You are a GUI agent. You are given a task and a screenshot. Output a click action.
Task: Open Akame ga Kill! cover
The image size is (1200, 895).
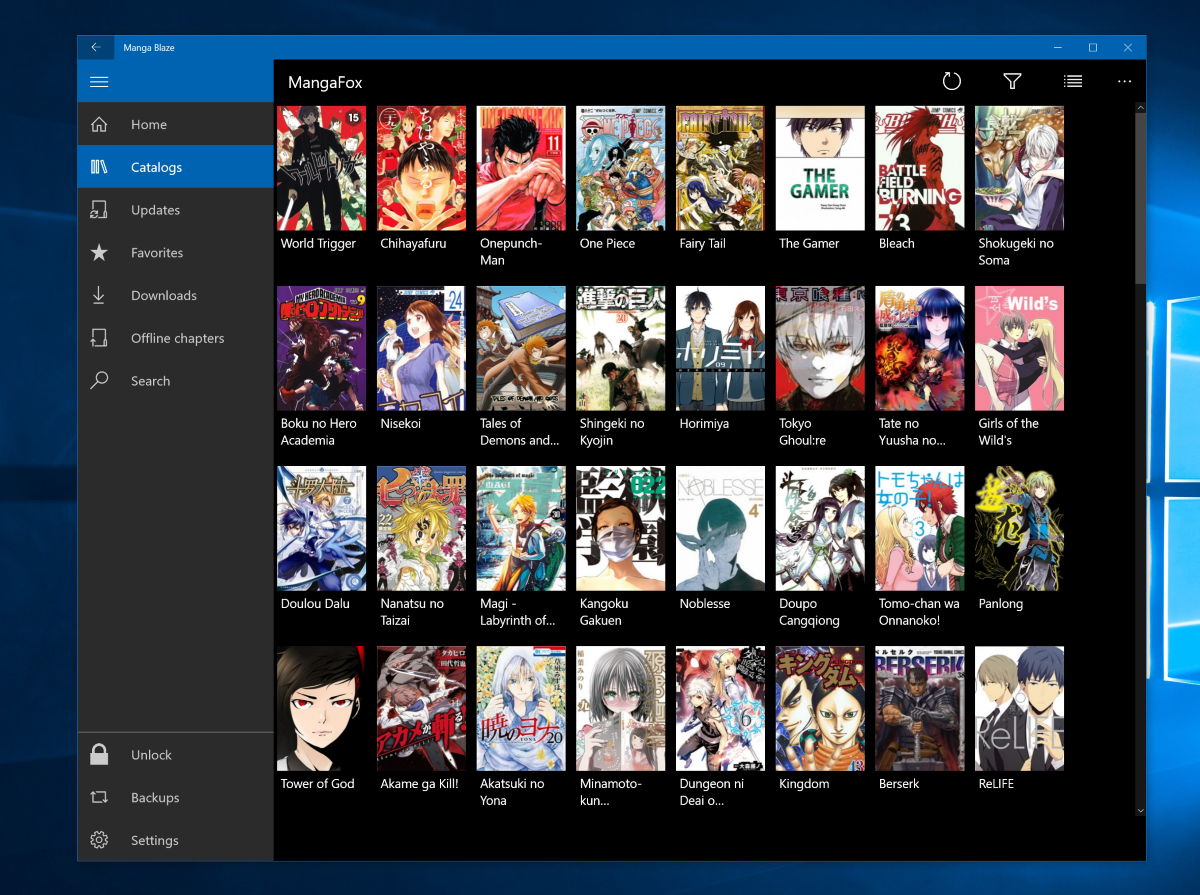coord(421,708)
